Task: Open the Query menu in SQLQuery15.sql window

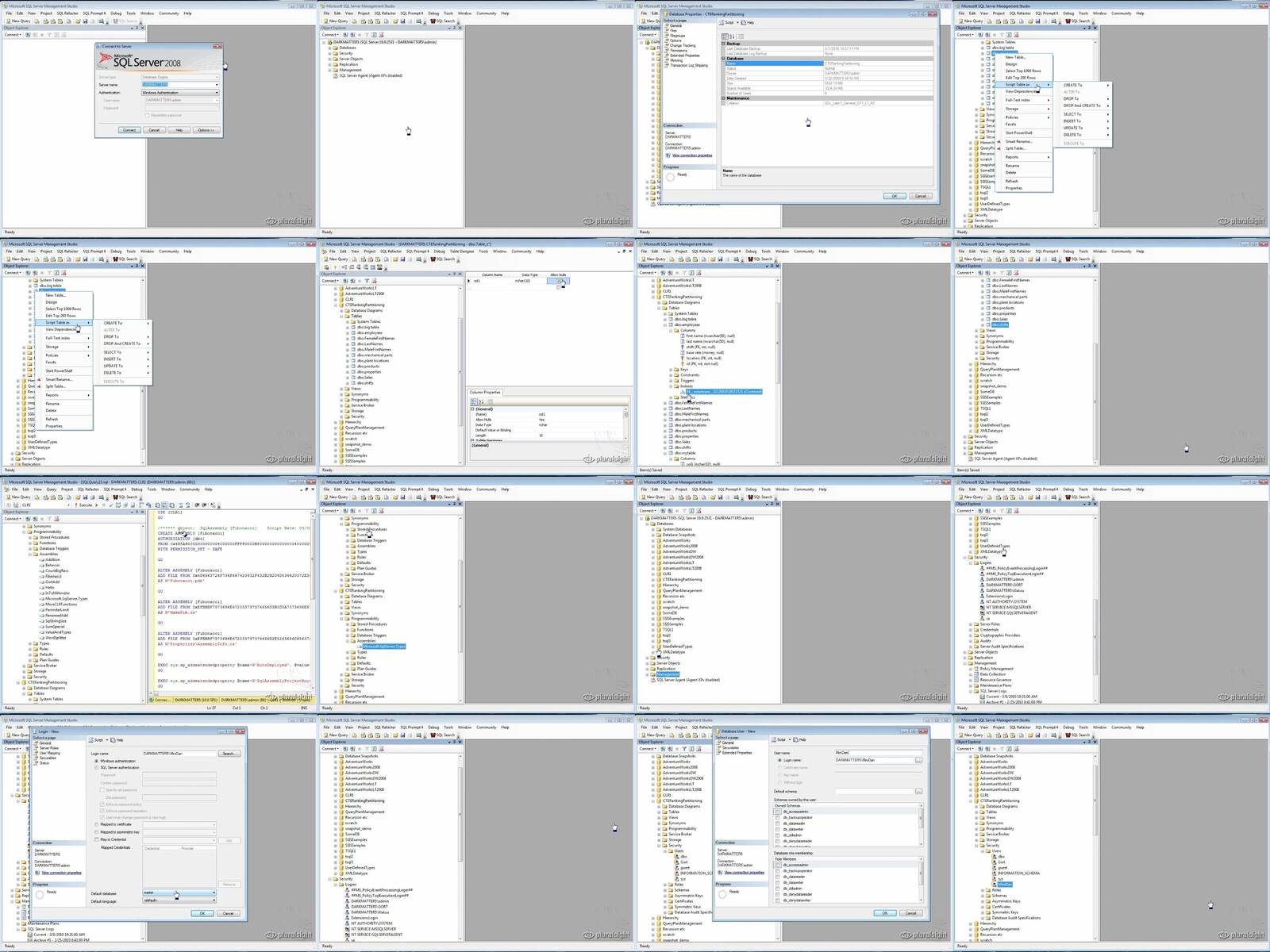Action: coord(52,489)
